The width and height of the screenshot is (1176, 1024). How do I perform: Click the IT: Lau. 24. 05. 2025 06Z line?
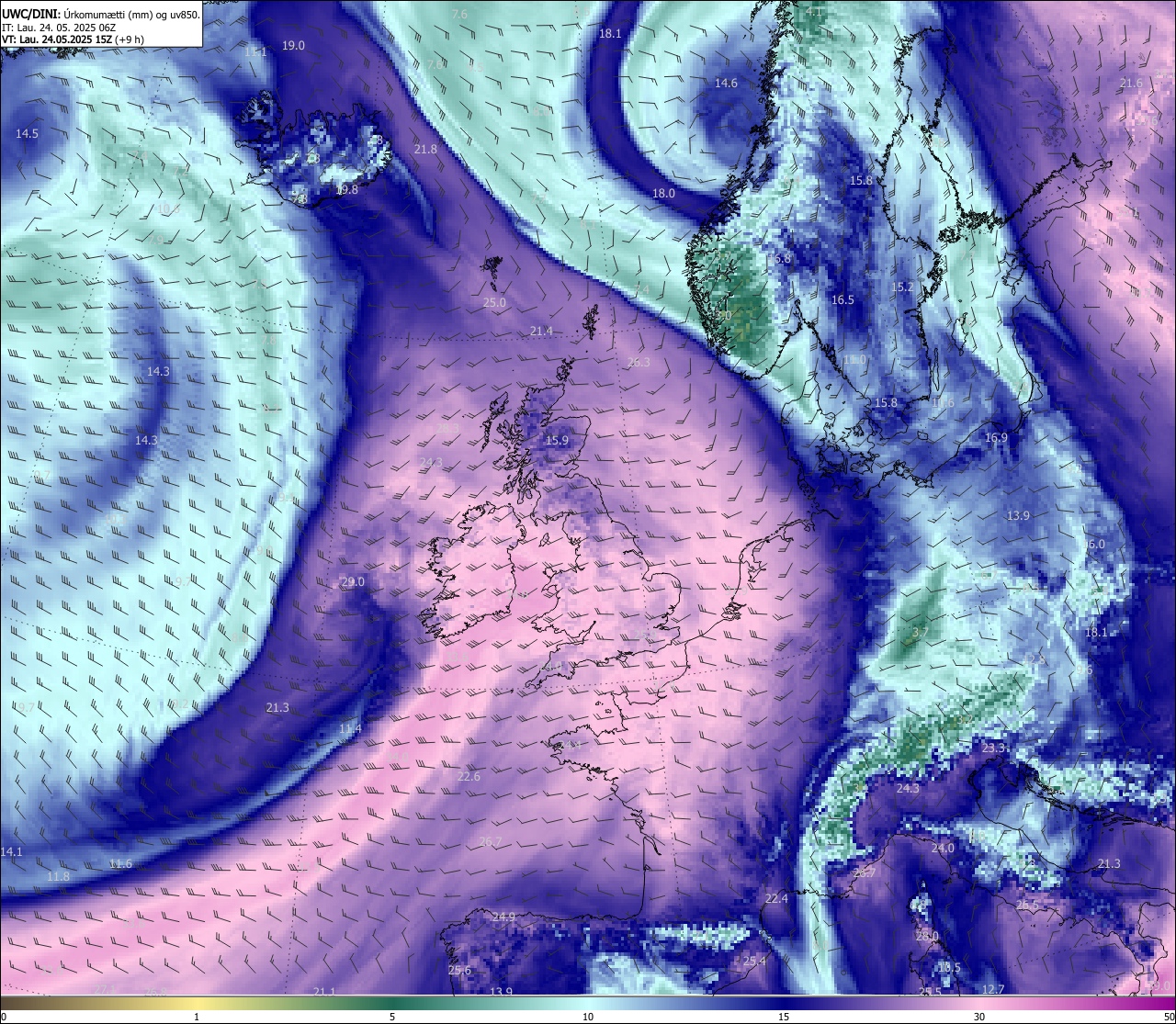click(59, 28)
